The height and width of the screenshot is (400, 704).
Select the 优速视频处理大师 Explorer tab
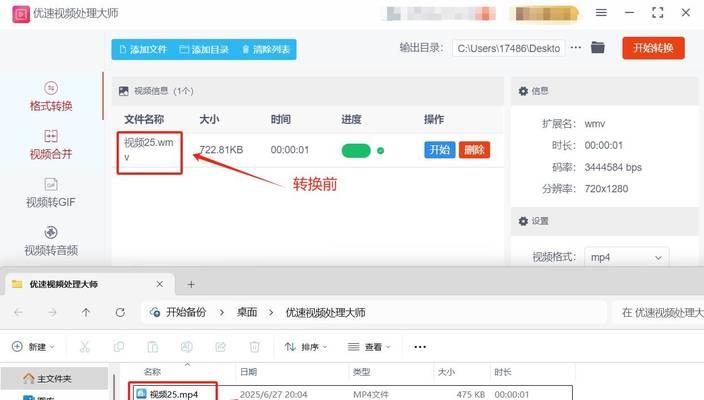click(88, 284)
